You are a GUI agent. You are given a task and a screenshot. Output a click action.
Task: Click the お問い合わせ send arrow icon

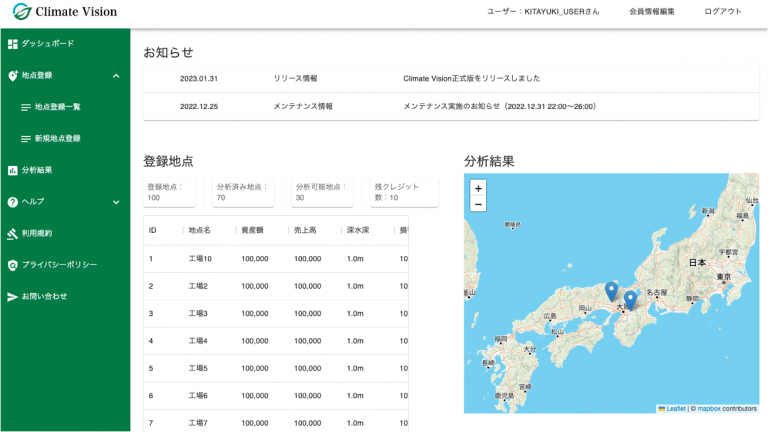point(13,297)
